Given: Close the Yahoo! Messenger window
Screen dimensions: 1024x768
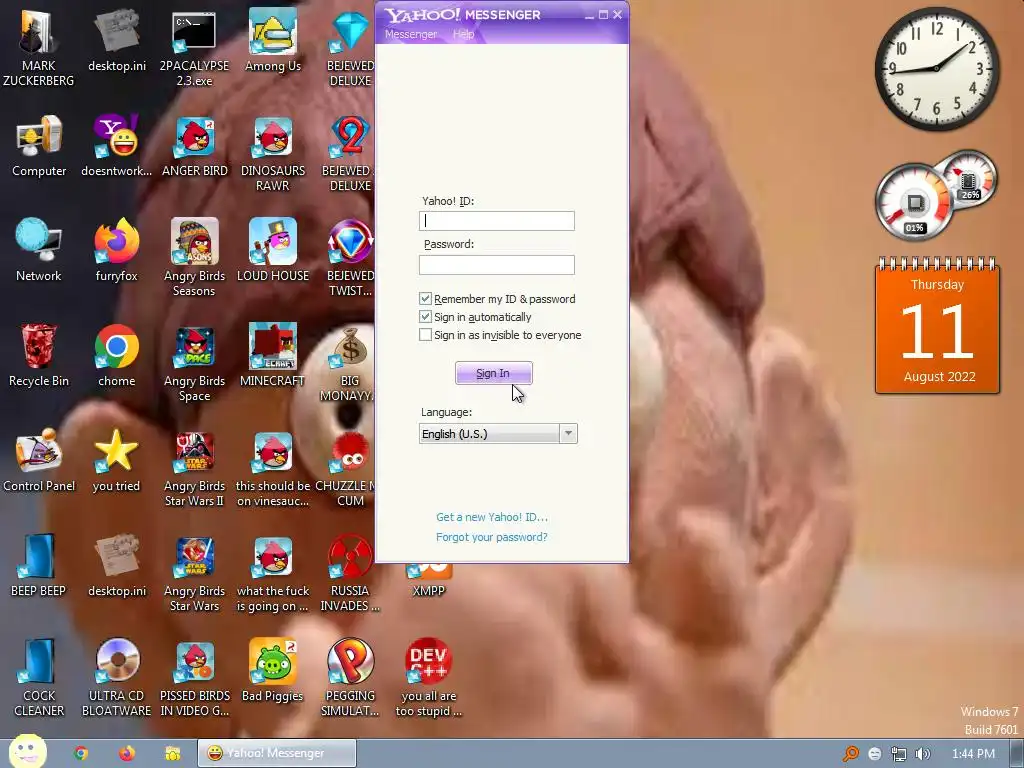Looking at the screenshot, I should point(618,14).
